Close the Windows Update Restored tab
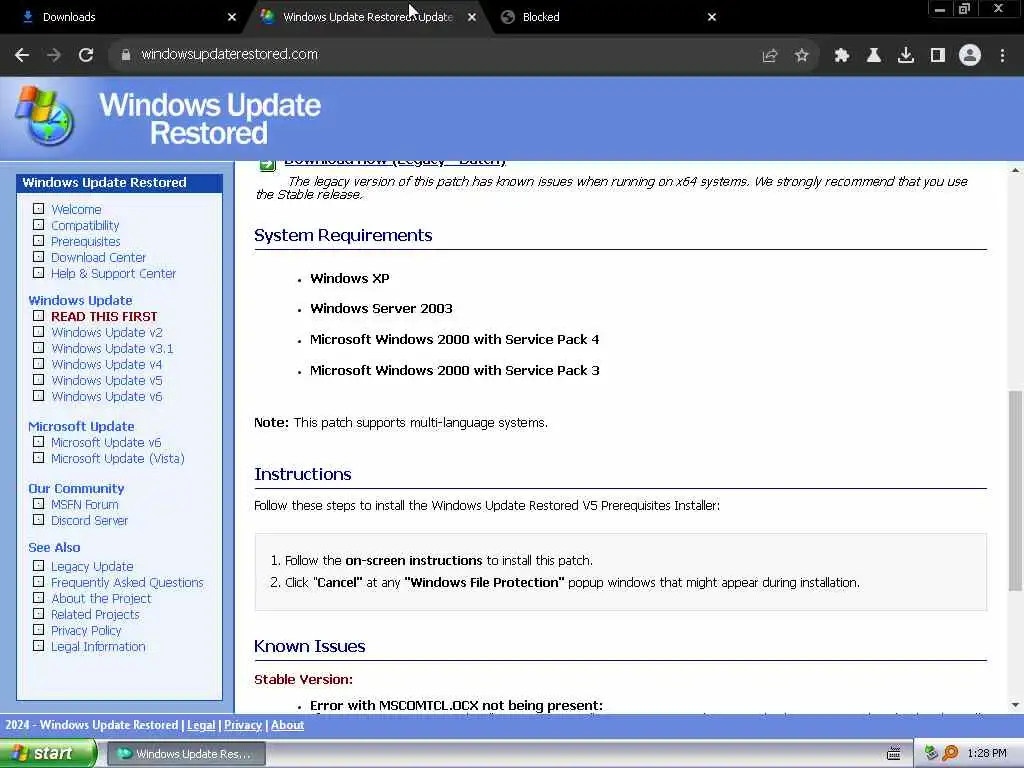Image resolution: width=1024 pixels, height=768 pixels. (472, 17)
